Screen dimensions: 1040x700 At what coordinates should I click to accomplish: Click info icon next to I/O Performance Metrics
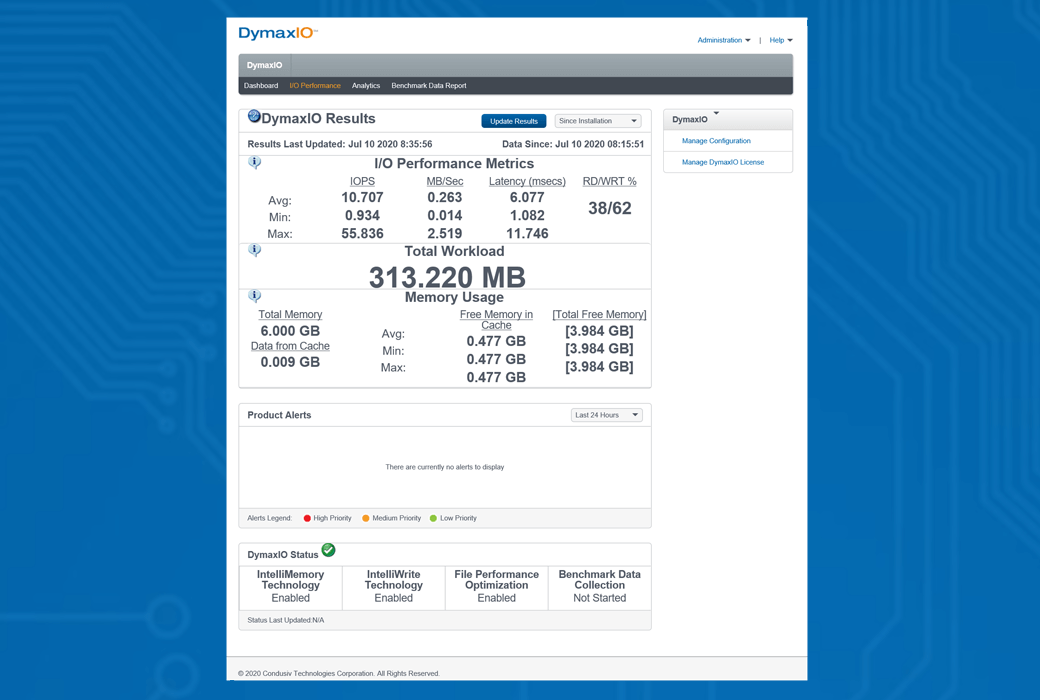(255, 162)
